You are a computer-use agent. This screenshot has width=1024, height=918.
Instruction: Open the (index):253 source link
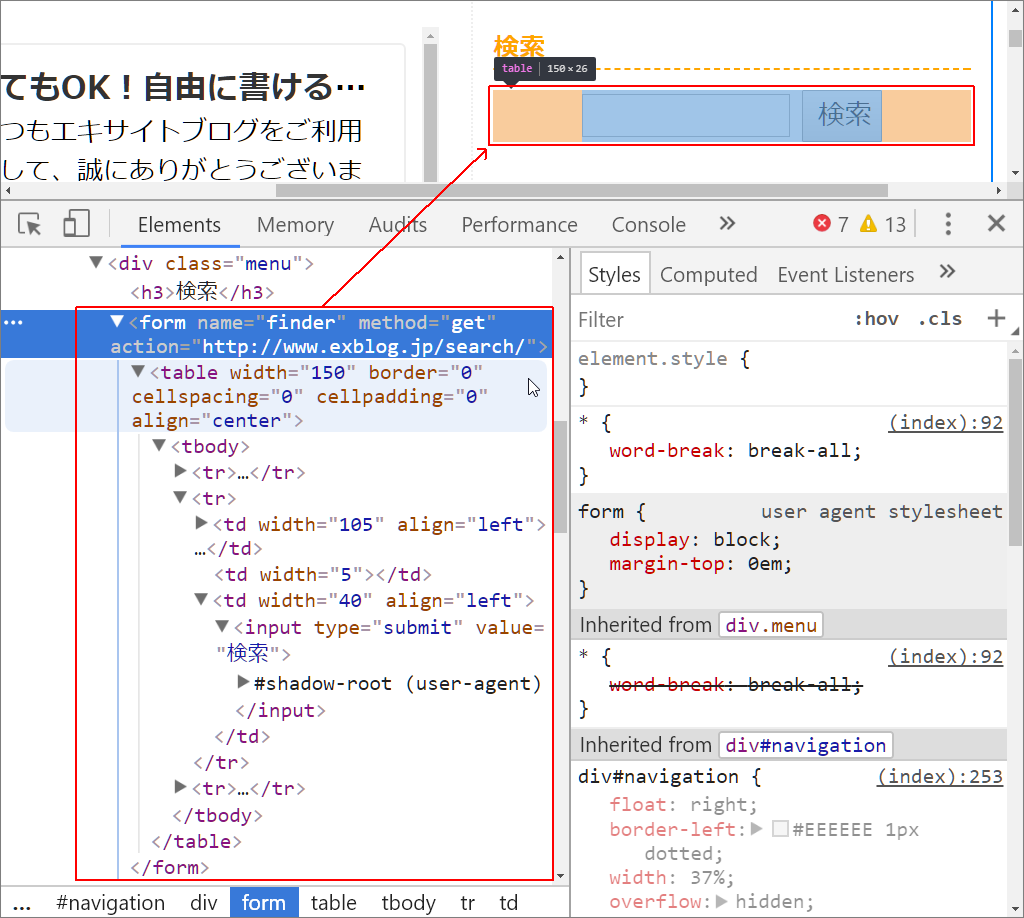coord(940,776)
